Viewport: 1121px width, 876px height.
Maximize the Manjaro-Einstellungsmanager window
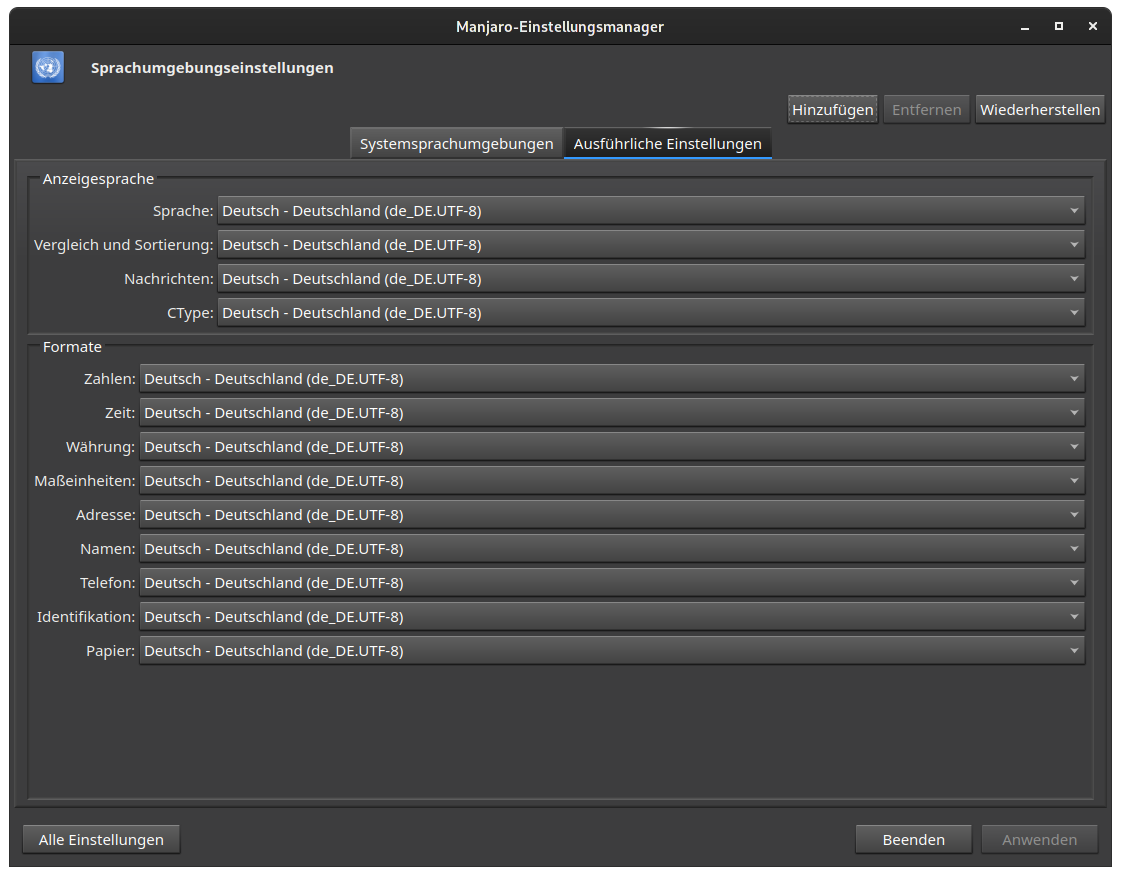(1059, 26)
